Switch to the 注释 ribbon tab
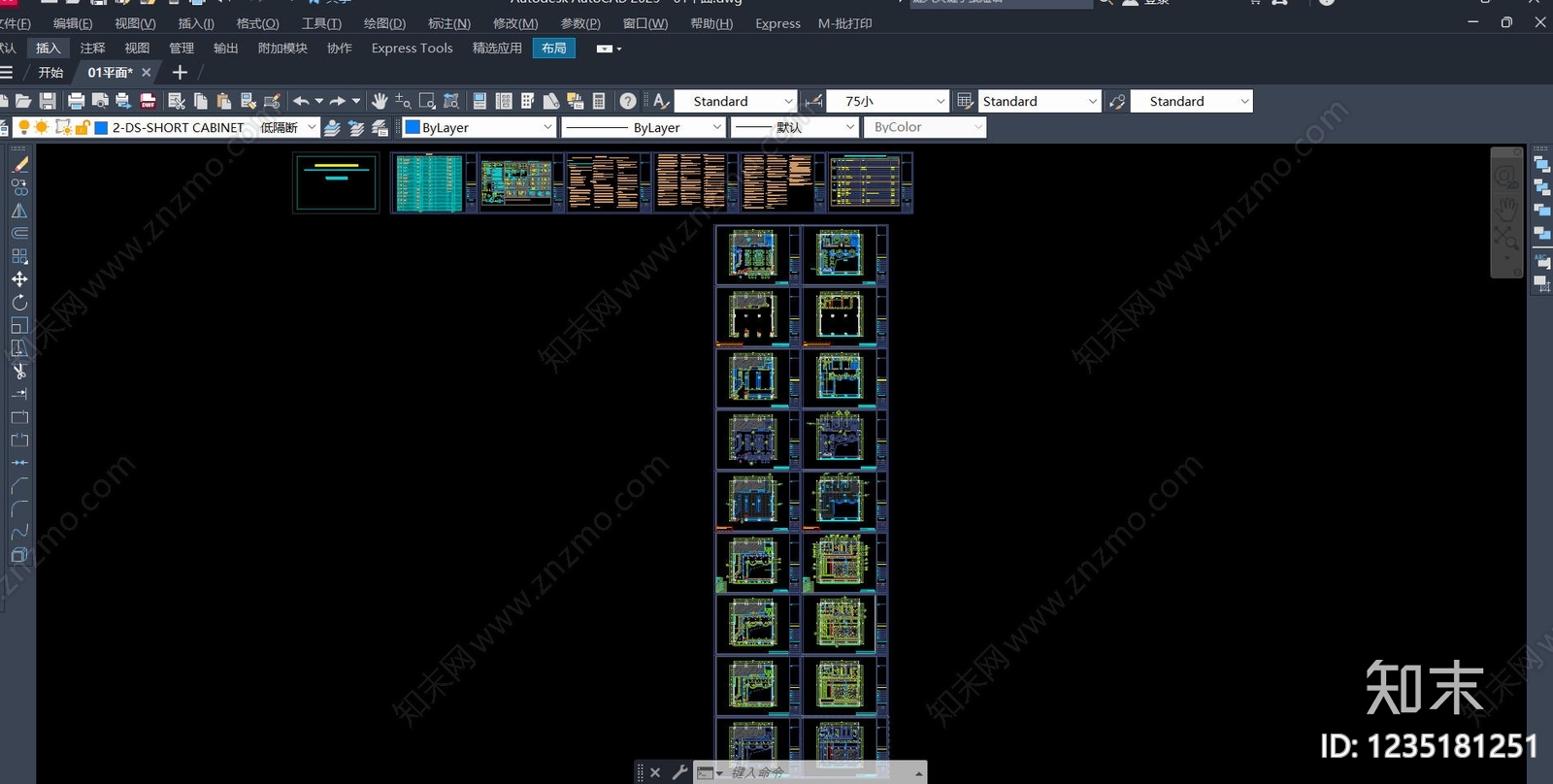 tap(92, 48)
